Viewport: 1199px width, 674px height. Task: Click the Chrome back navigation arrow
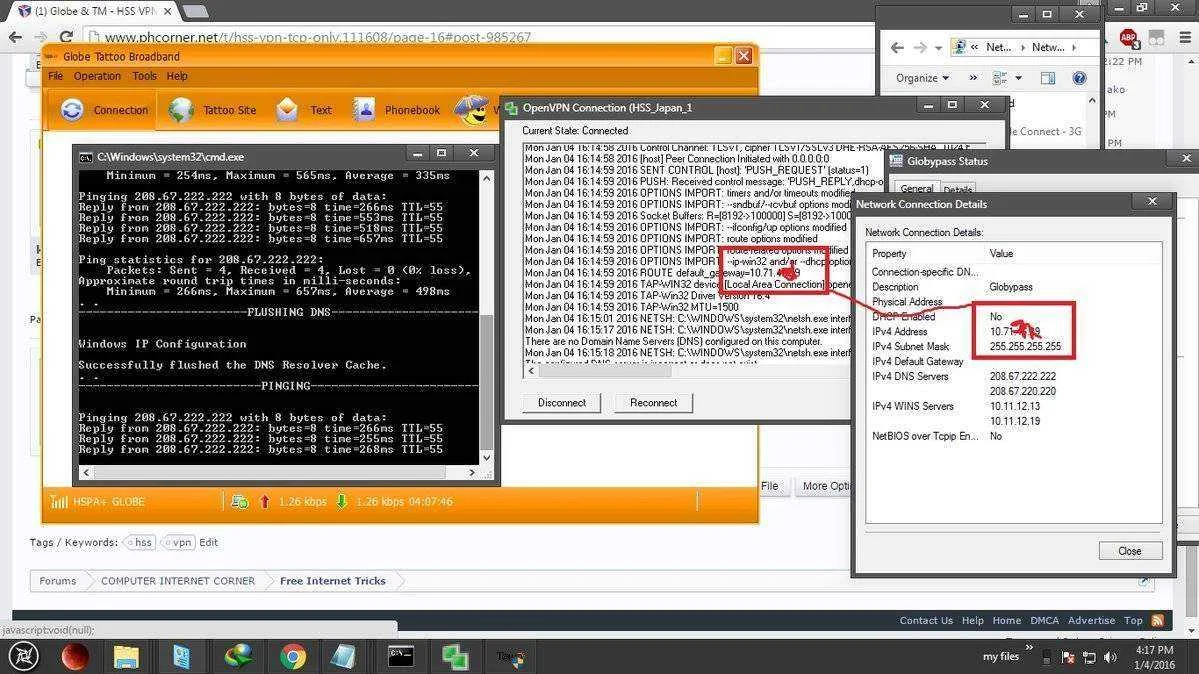15,37
